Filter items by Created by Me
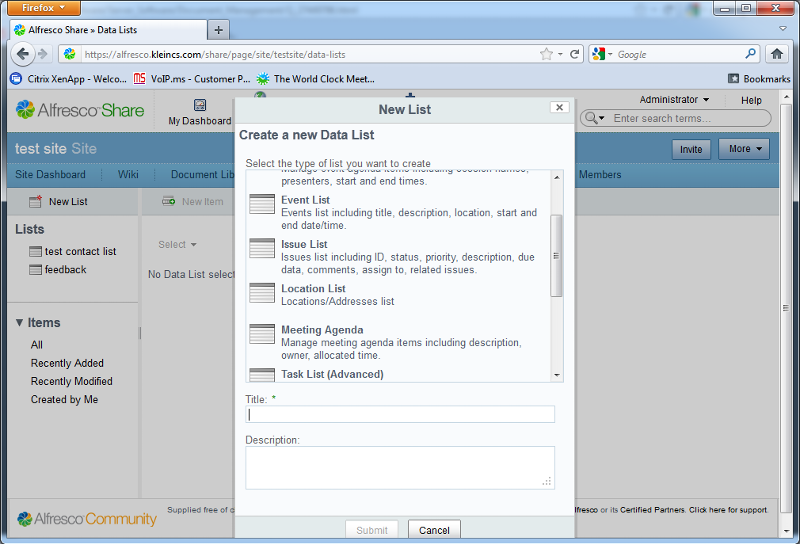Viewport: 800px width, 544px height. [64, 400]
